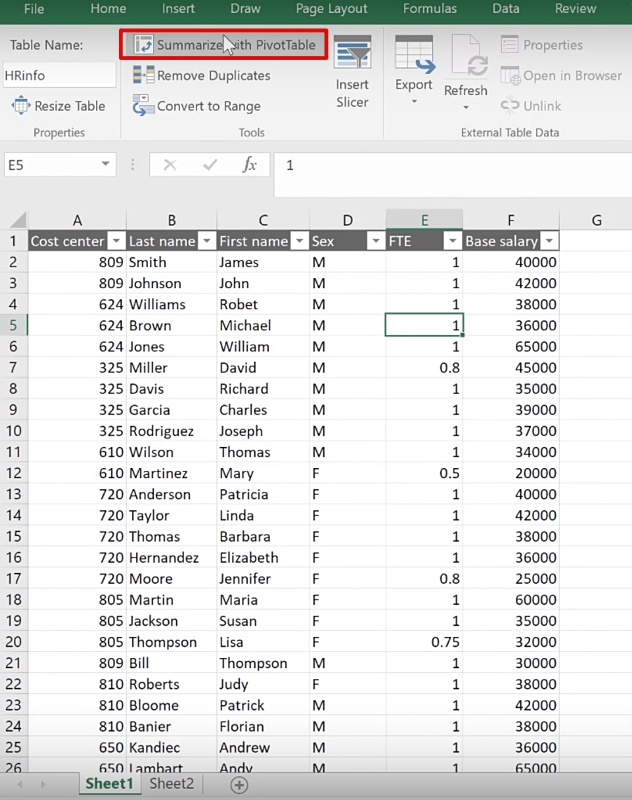
Task: Switch to the Page Layout tab
Action: (x=331, y=9)
